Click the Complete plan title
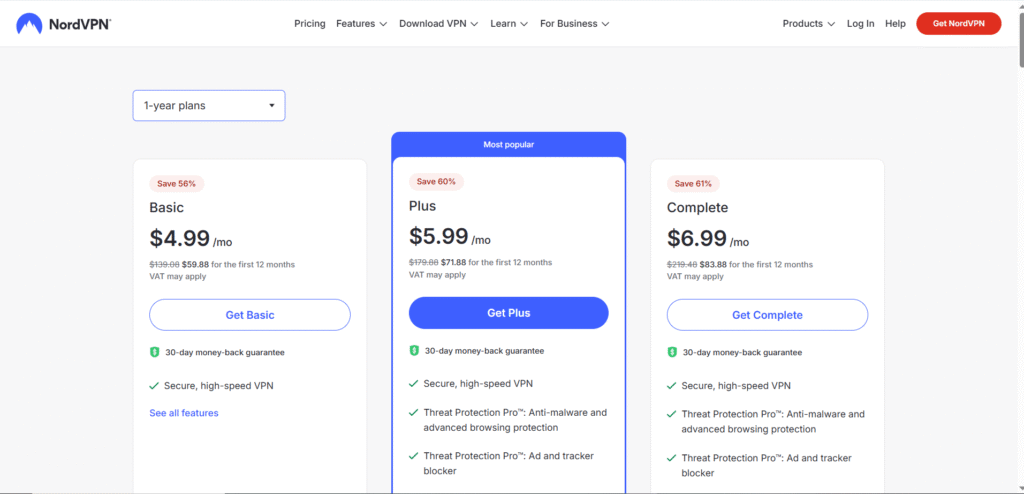The image size is (1024, 494). (x=697, y=208)
